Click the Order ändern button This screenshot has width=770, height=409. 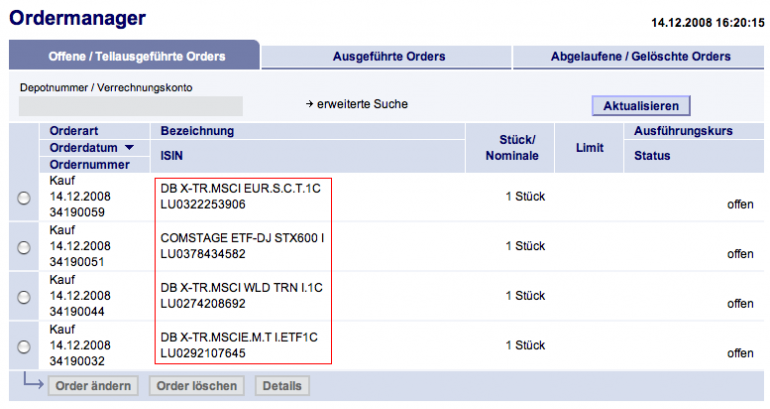pyautogui.click(x=93, y=386)
